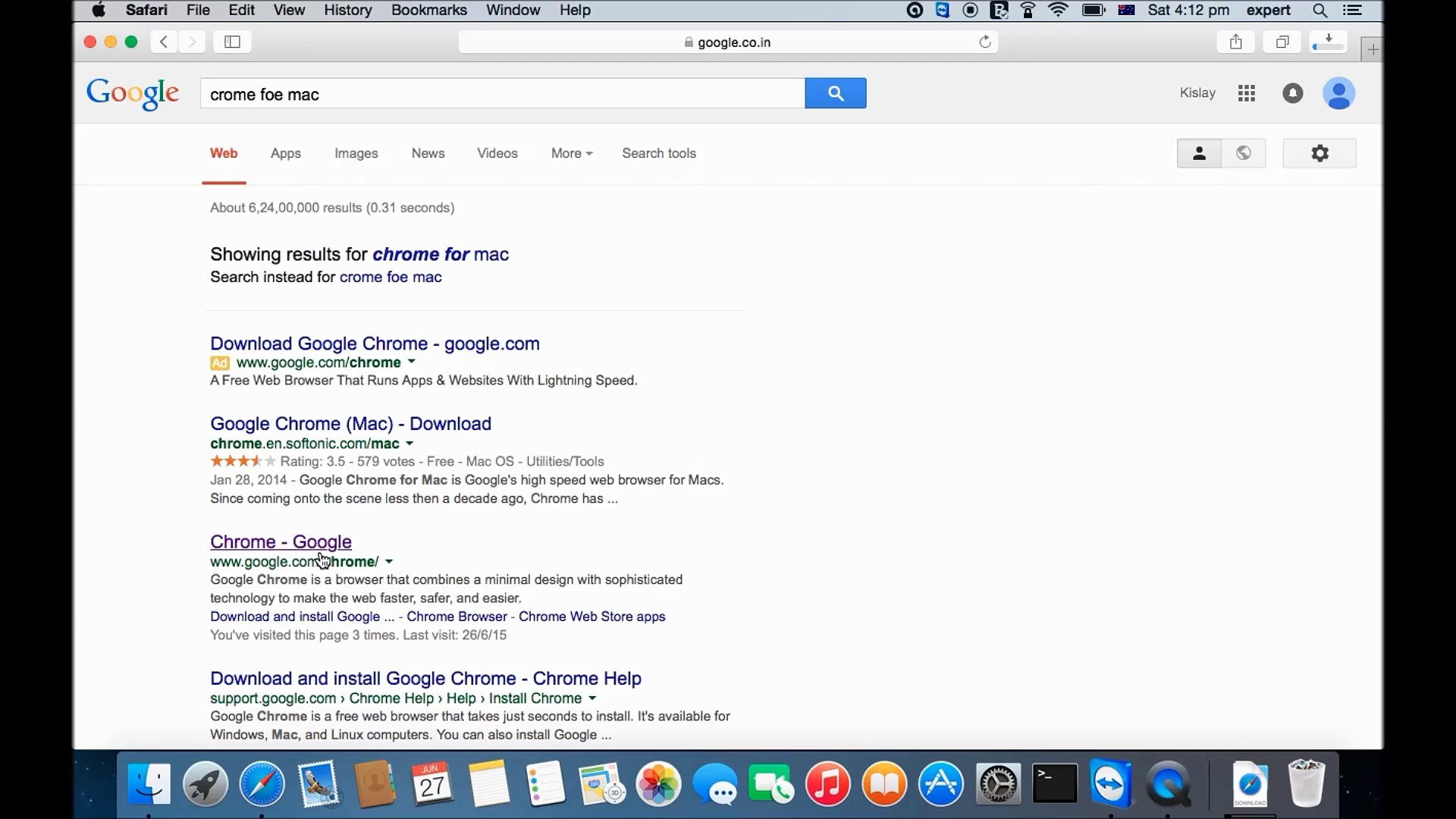Open Terminal from the Dock
Viewport: 1456px width, 819px height.
pyautogui.click(x=1054, y=783)
